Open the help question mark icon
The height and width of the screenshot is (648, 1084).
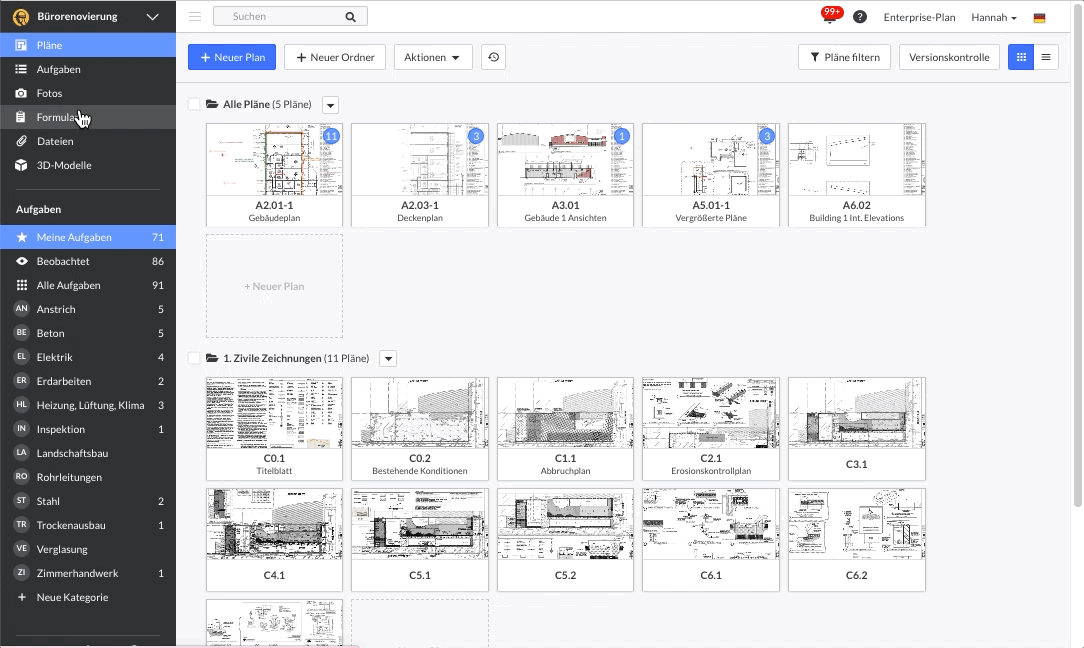(x=860, y=17)
